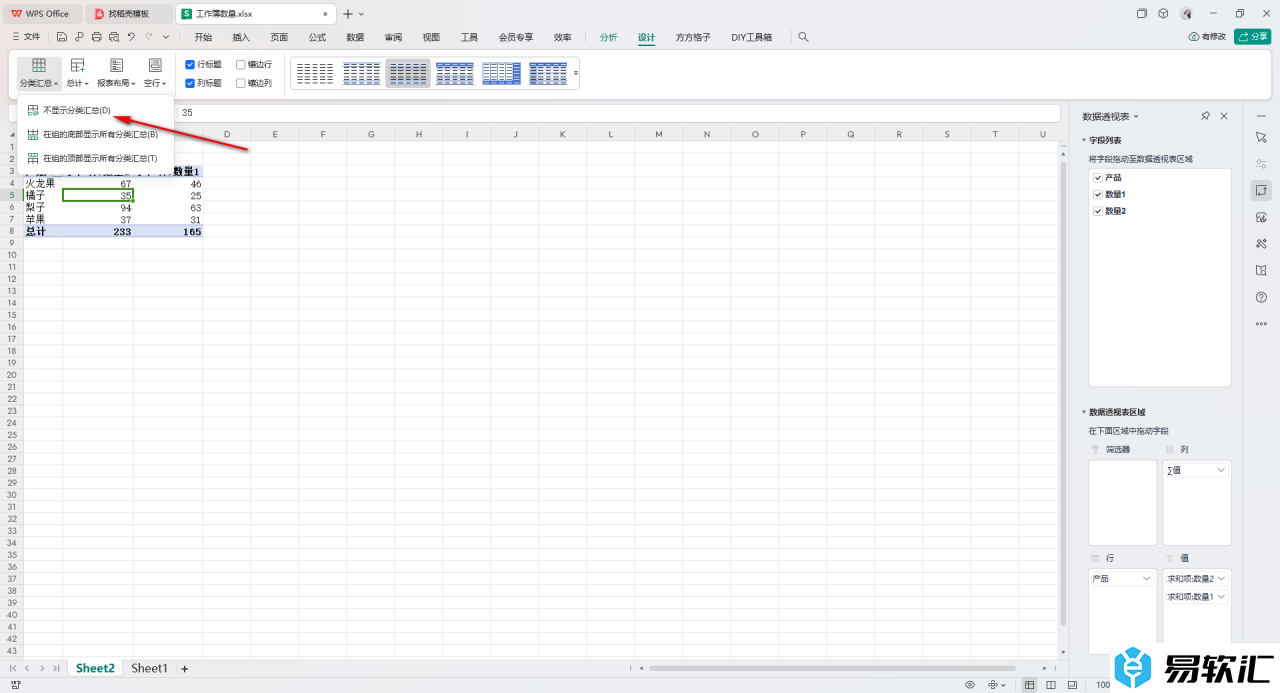
Task: Enable the 镶边行 checkbox
Action: (x=241, y=64)
